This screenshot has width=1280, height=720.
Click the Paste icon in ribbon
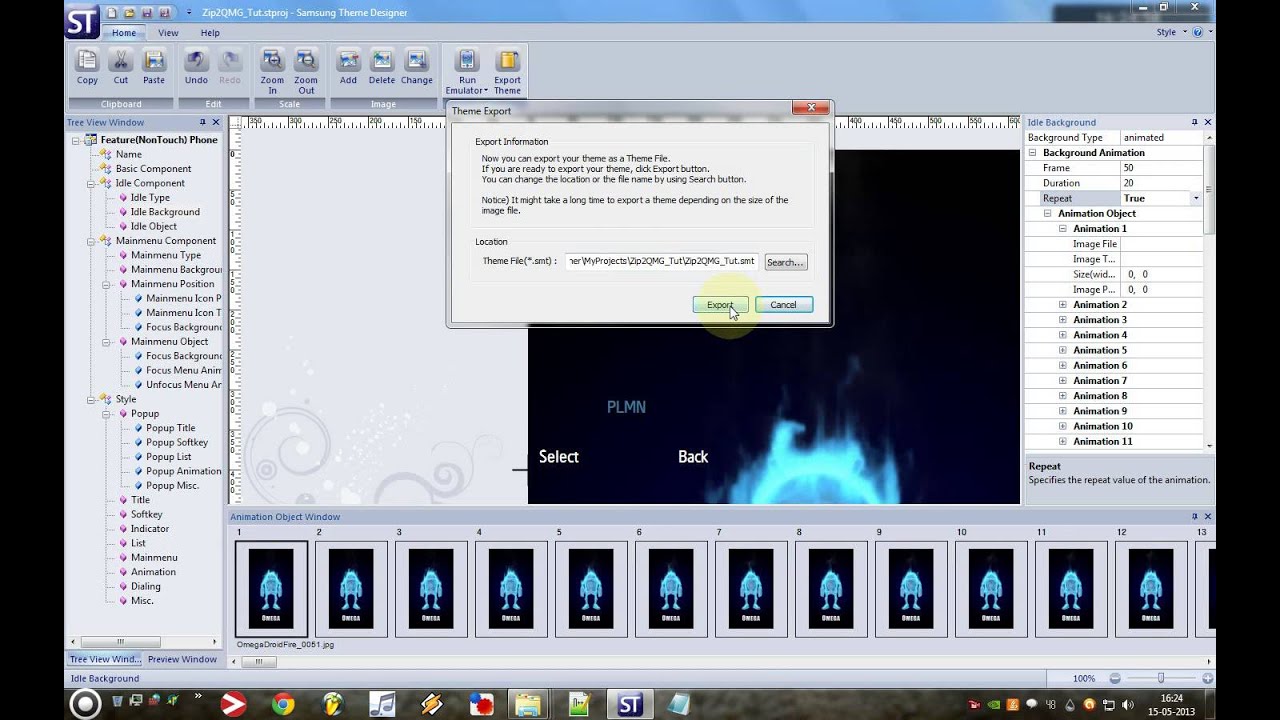(x=153, y=60)
